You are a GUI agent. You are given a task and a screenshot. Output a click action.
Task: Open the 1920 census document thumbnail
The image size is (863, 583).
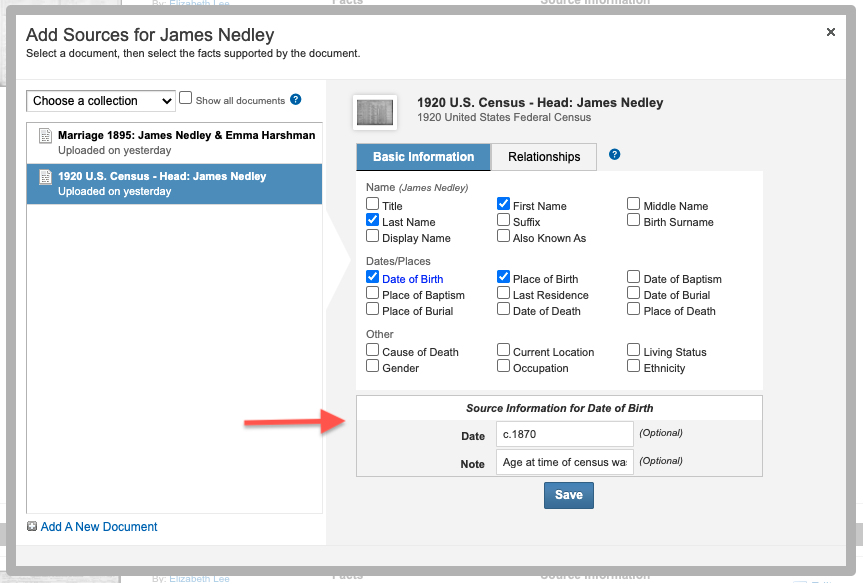coord(376,111)
